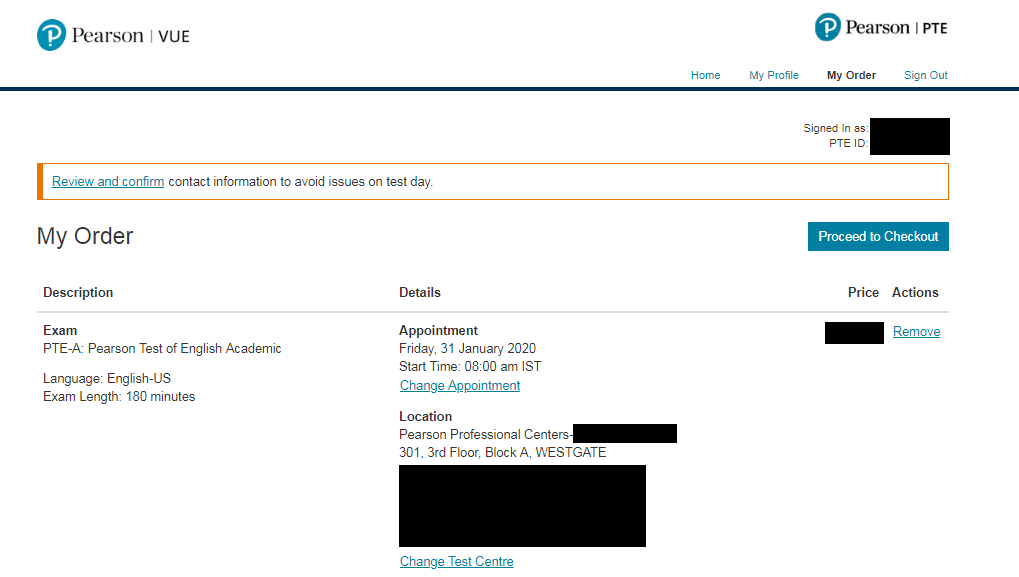Screen dimensions: 1019x577
Task: Click Proceed to Checkout button
Action: (x=878, y=237)
